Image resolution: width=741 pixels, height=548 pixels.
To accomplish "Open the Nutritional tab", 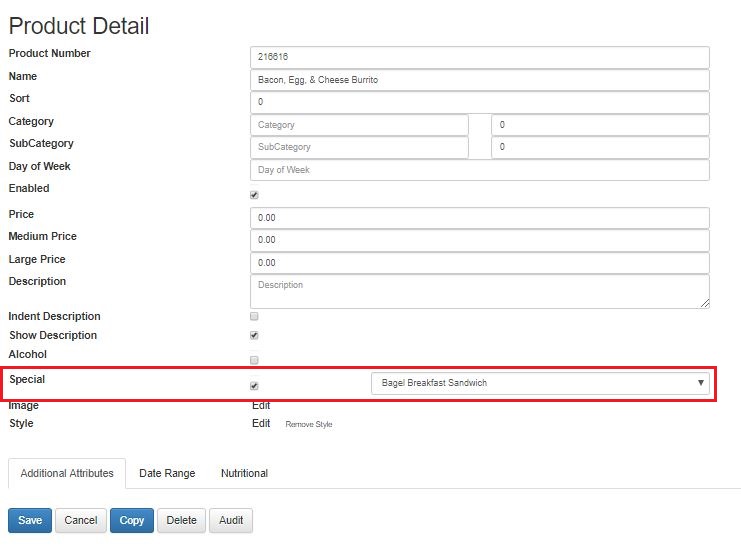I will coord(244,473).
